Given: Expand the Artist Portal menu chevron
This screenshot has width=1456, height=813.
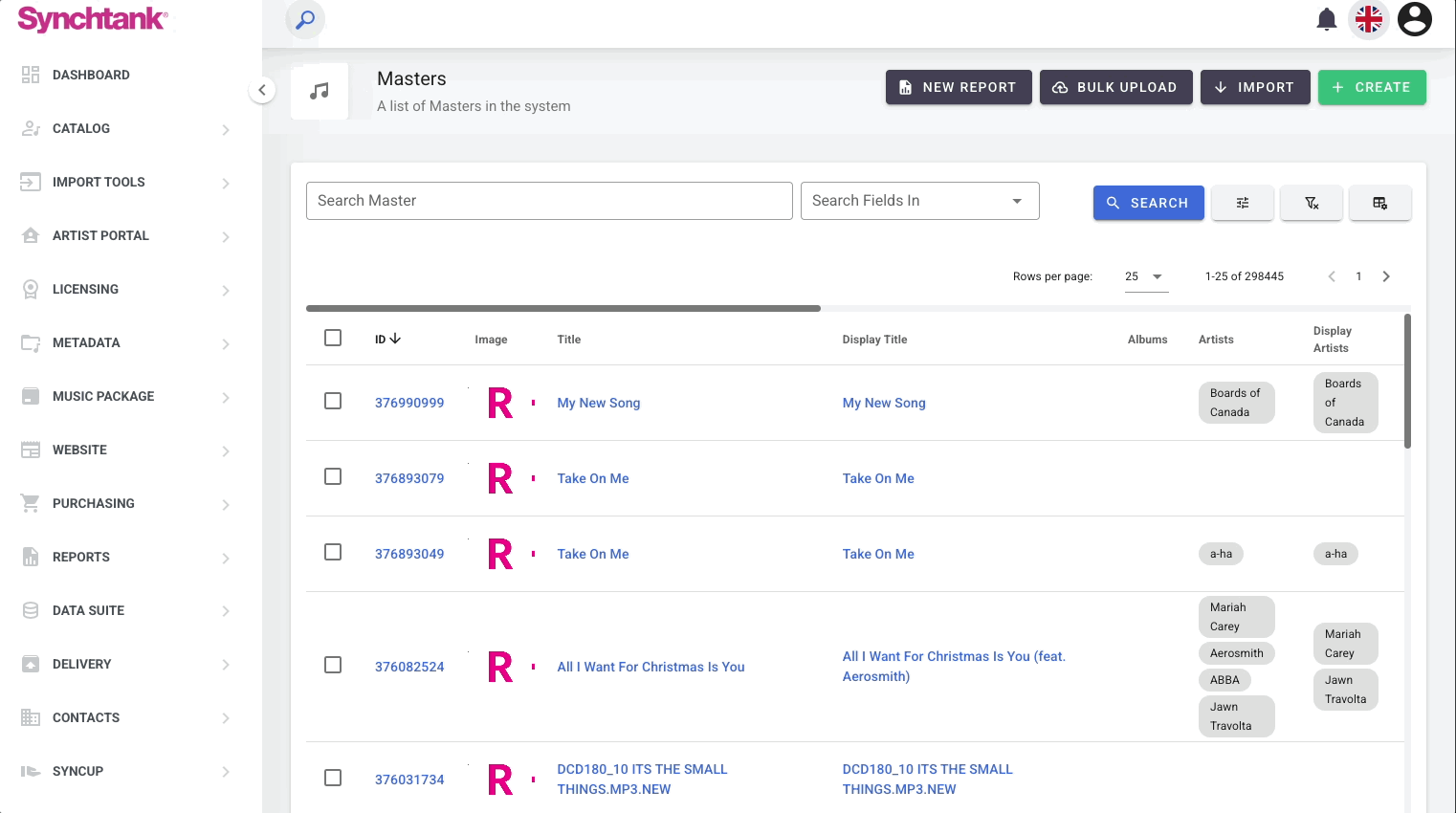Looking at the screenshot, I should [x=226, y=236].
